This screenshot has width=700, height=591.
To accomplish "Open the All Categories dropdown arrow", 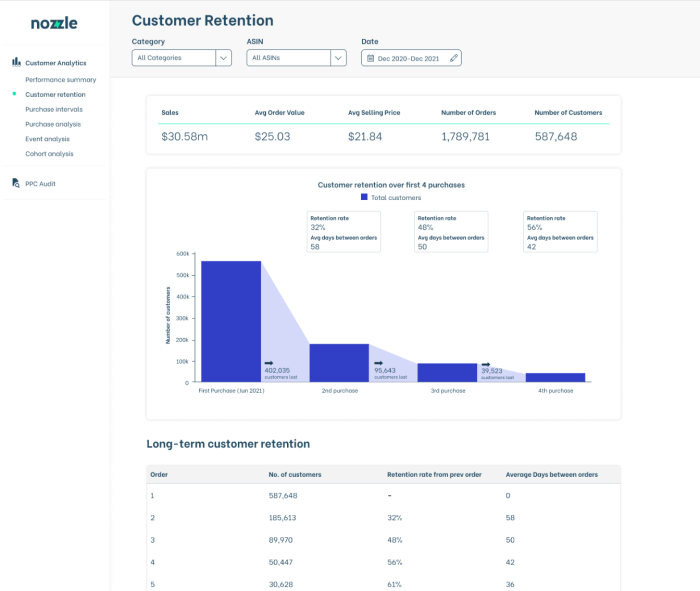I will tap(223, 58).
